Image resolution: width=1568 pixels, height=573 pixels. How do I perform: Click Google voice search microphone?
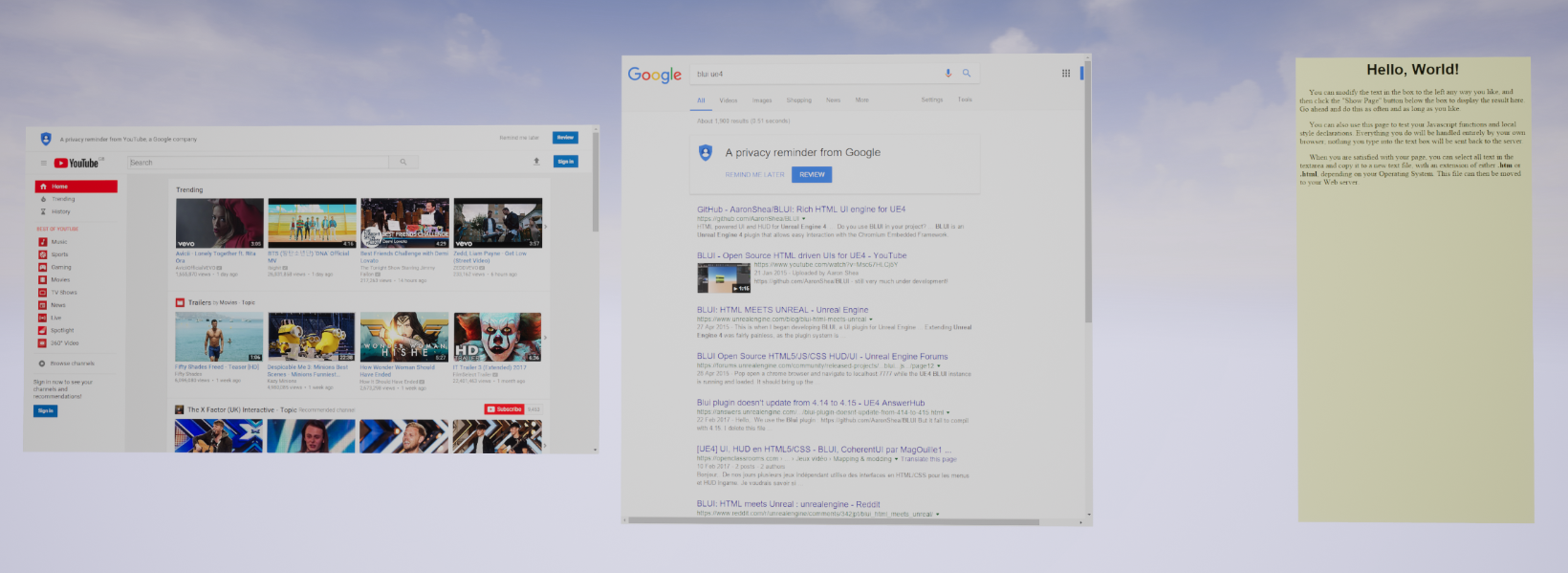point(948,73)
